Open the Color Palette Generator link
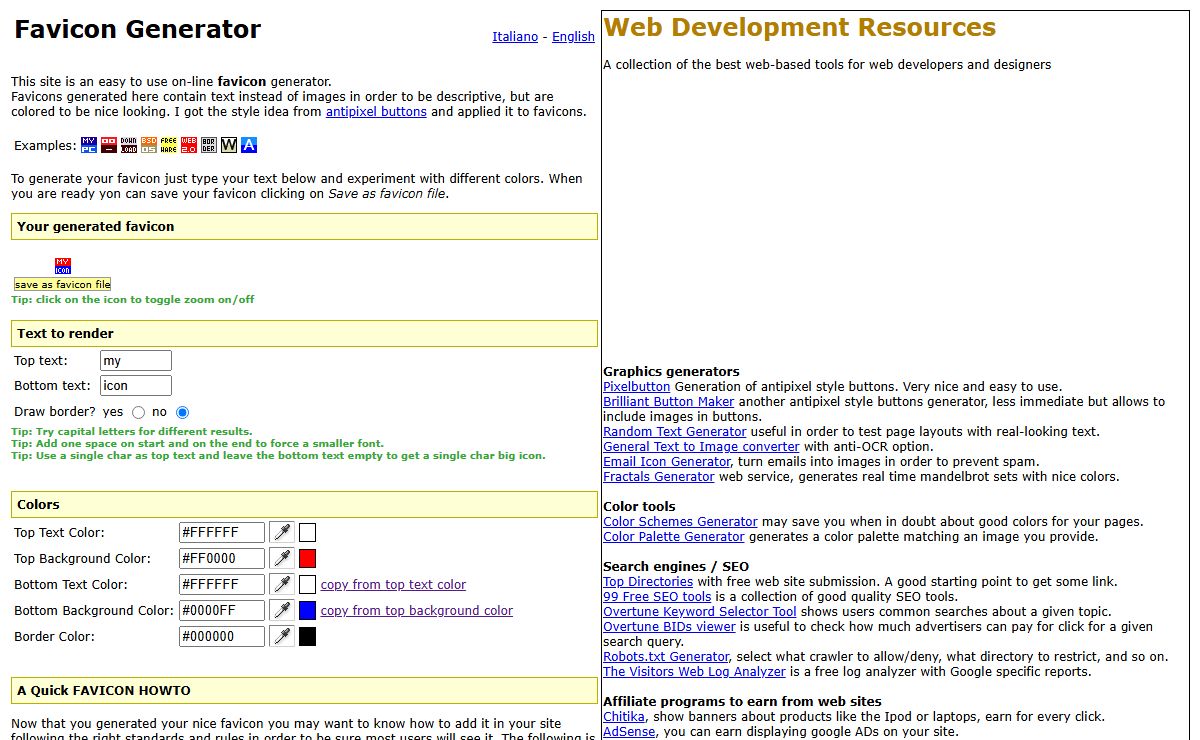This screenshot has width=1200, height=740. (x=674, y=536)
